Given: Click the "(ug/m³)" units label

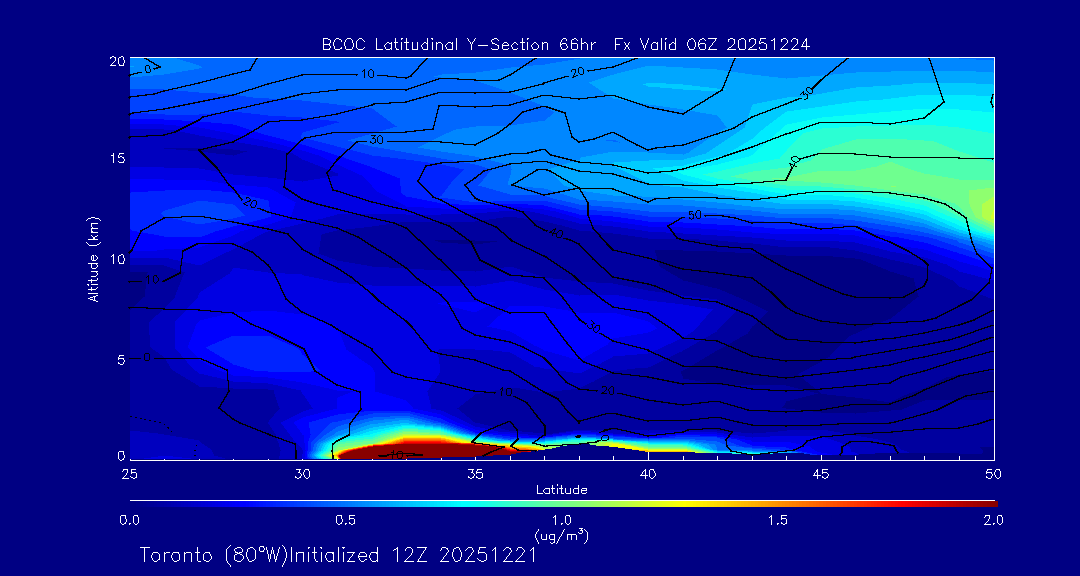Looking at the screenshot, I should click(x=562, y=535).
